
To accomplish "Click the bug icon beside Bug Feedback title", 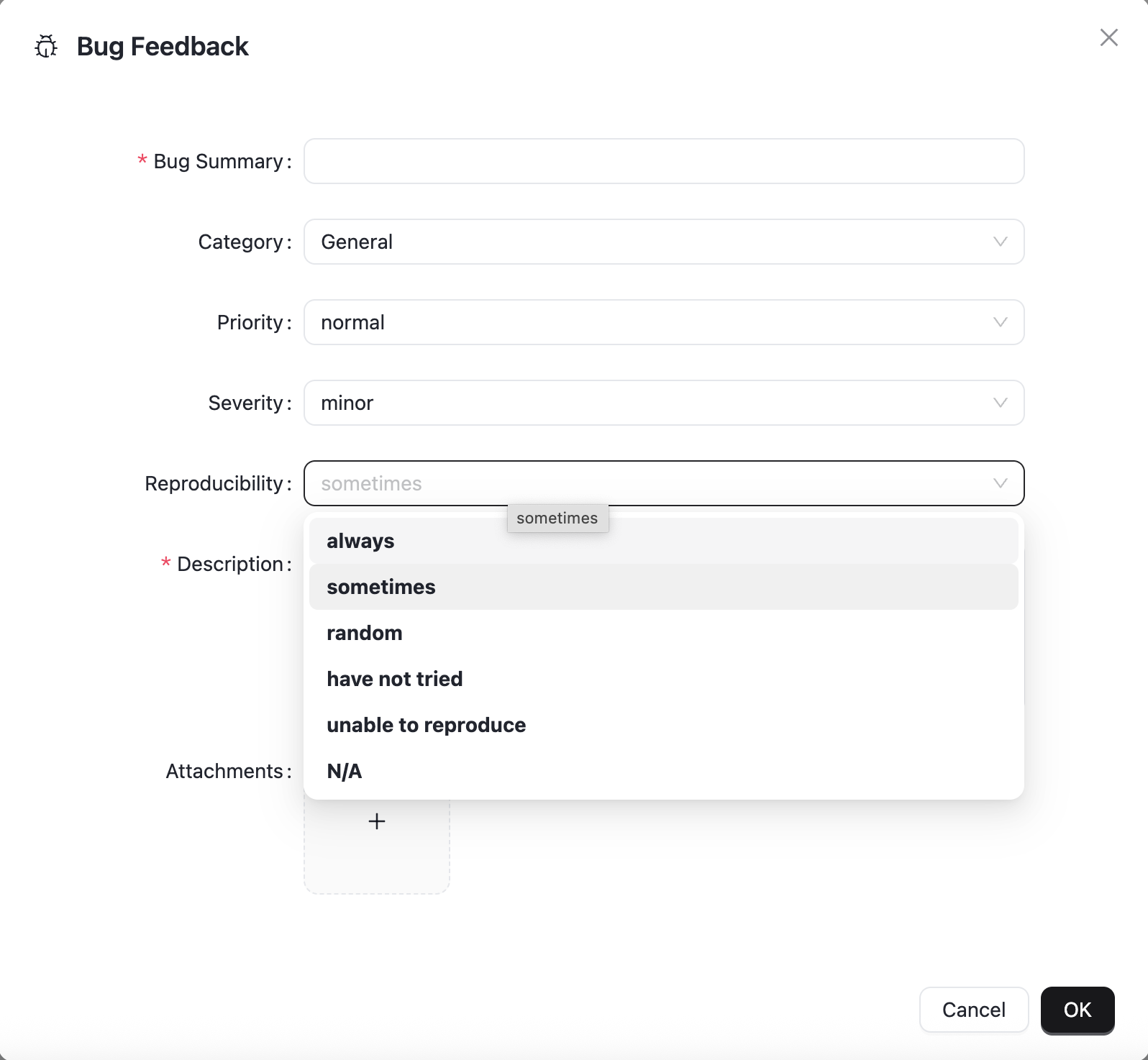I will click(46, 47).
